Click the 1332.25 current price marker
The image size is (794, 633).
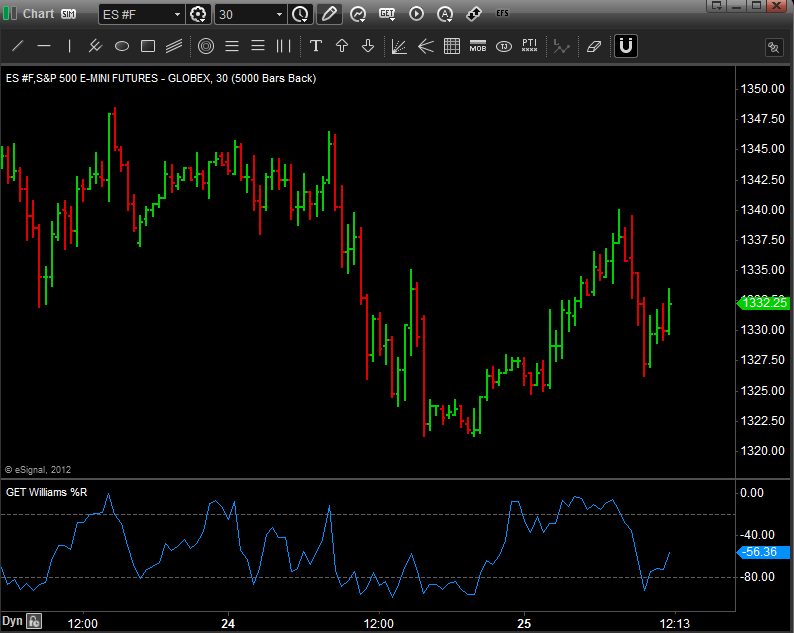point(763,303)
